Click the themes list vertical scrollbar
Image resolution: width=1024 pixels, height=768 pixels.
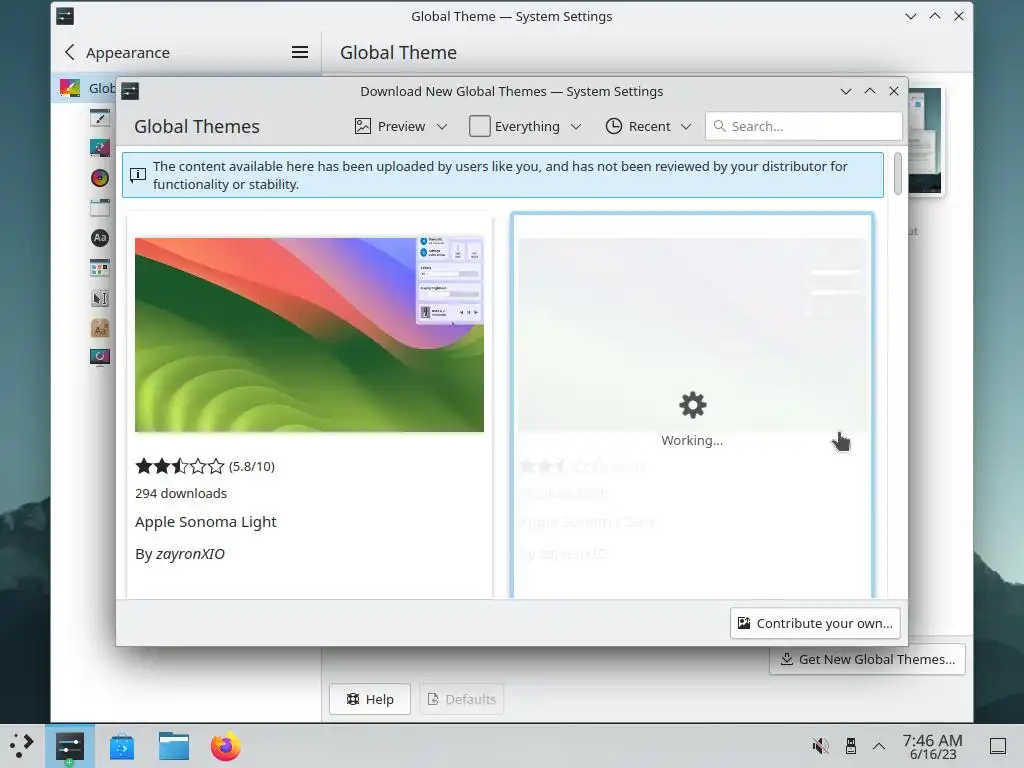click(x=898, y=173)
